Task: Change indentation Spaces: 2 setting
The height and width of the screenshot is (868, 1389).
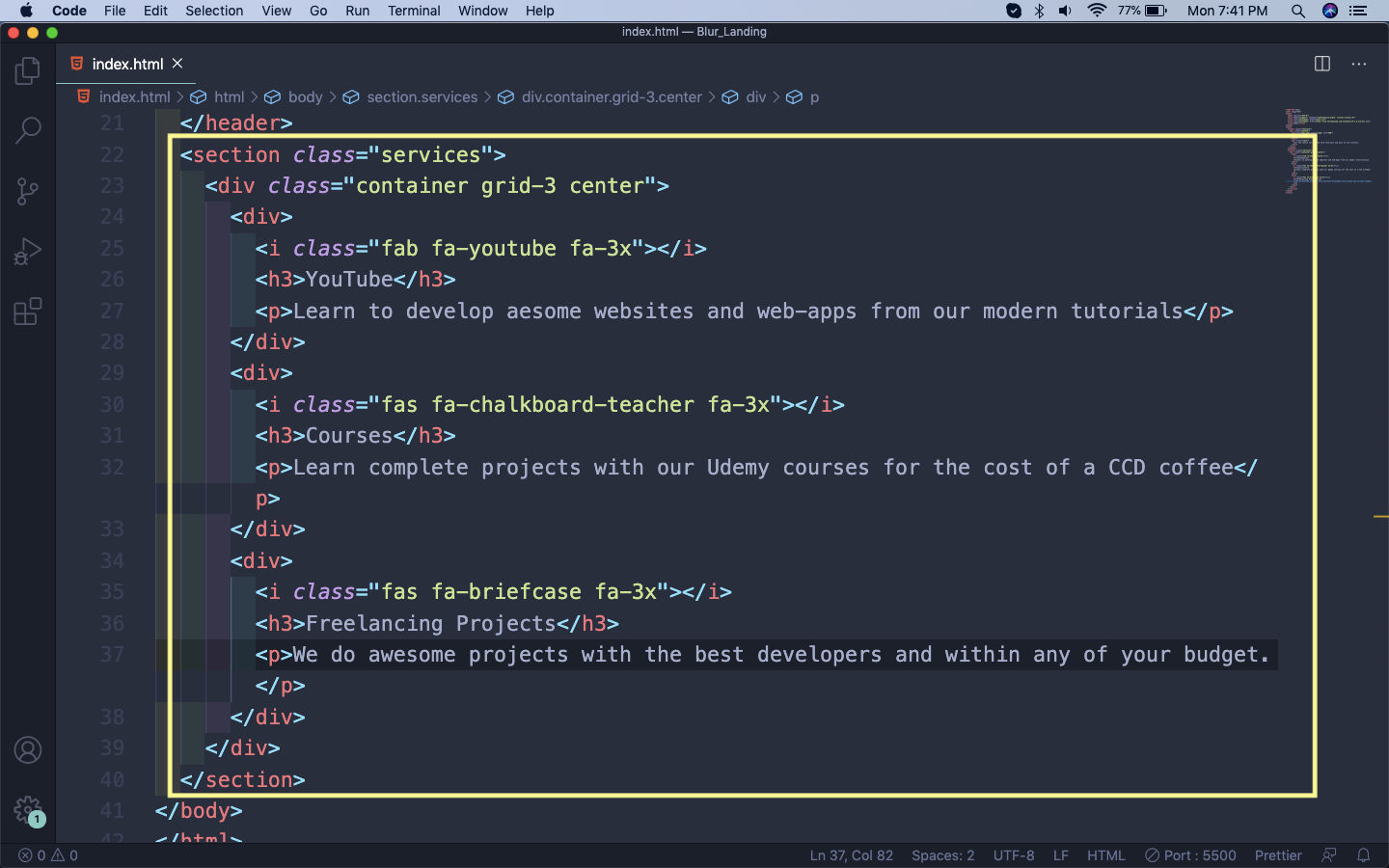Action: tap(943, 855)
